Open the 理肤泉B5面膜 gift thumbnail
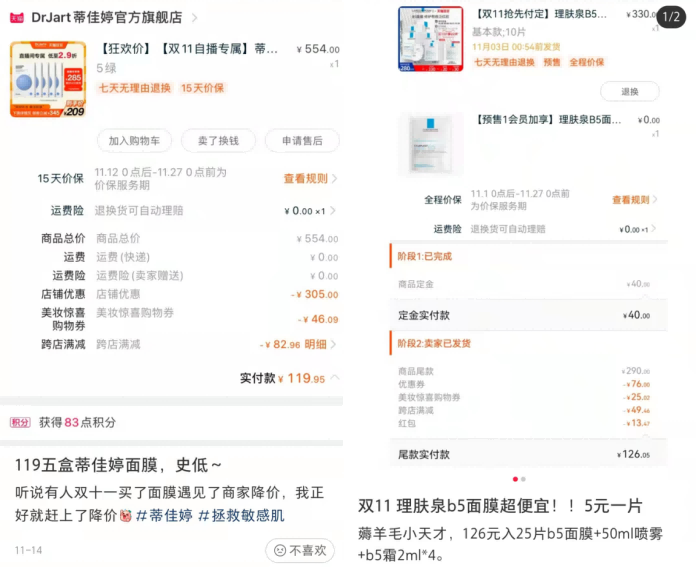 pos(431,143)
